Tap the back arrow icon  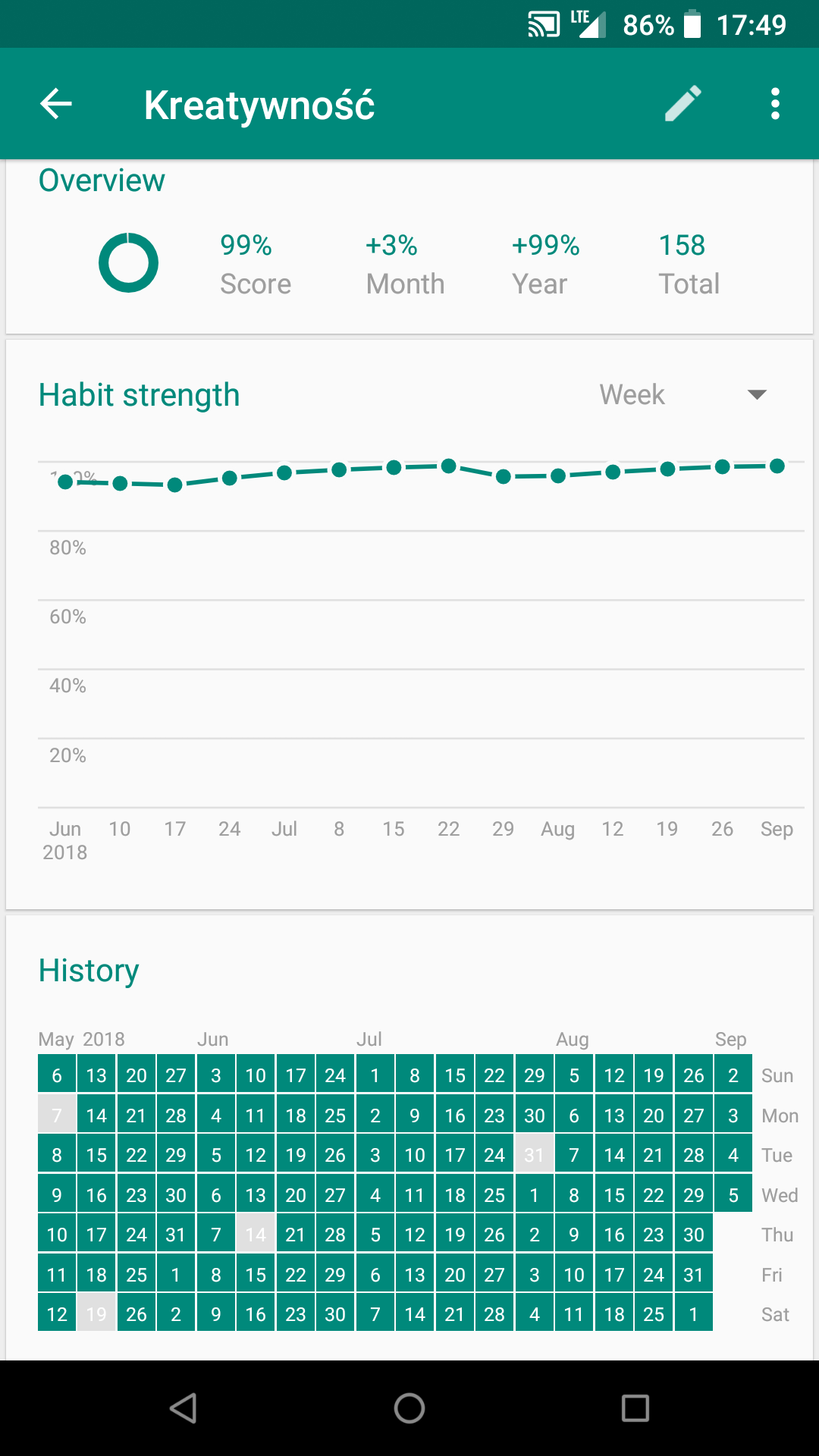click(x=56, y=104)
